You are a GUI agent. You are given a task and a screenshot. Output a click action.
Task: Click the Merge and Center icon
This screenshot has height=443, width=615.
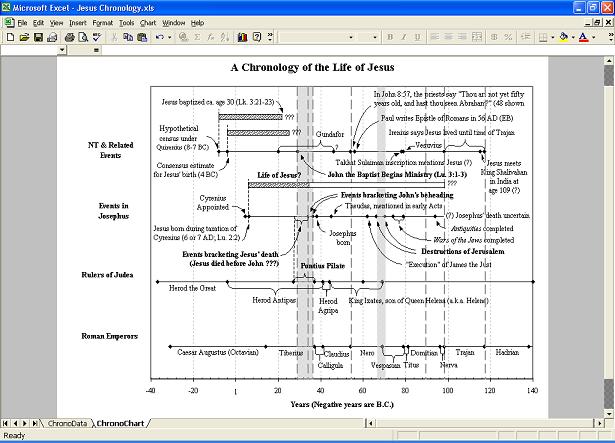[x=477, y=37]
